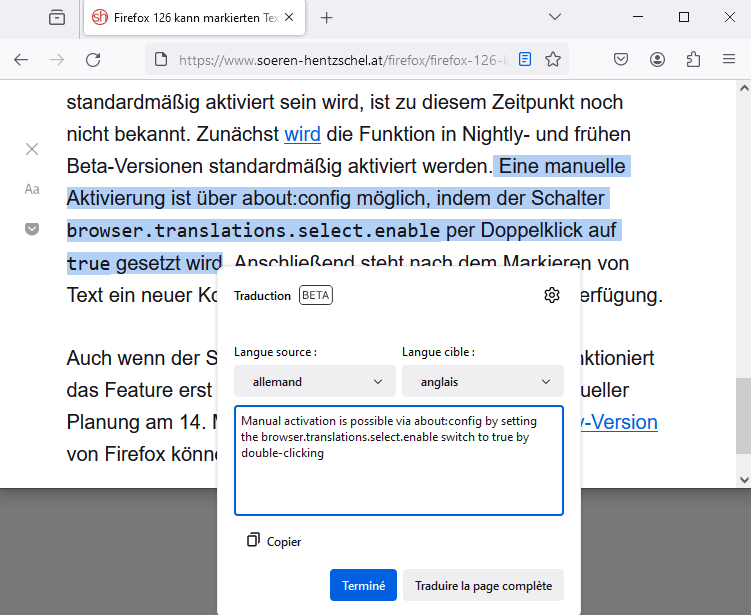
Task: Go back to previous page
Action: pyautogui.click(x=21, y=59)
